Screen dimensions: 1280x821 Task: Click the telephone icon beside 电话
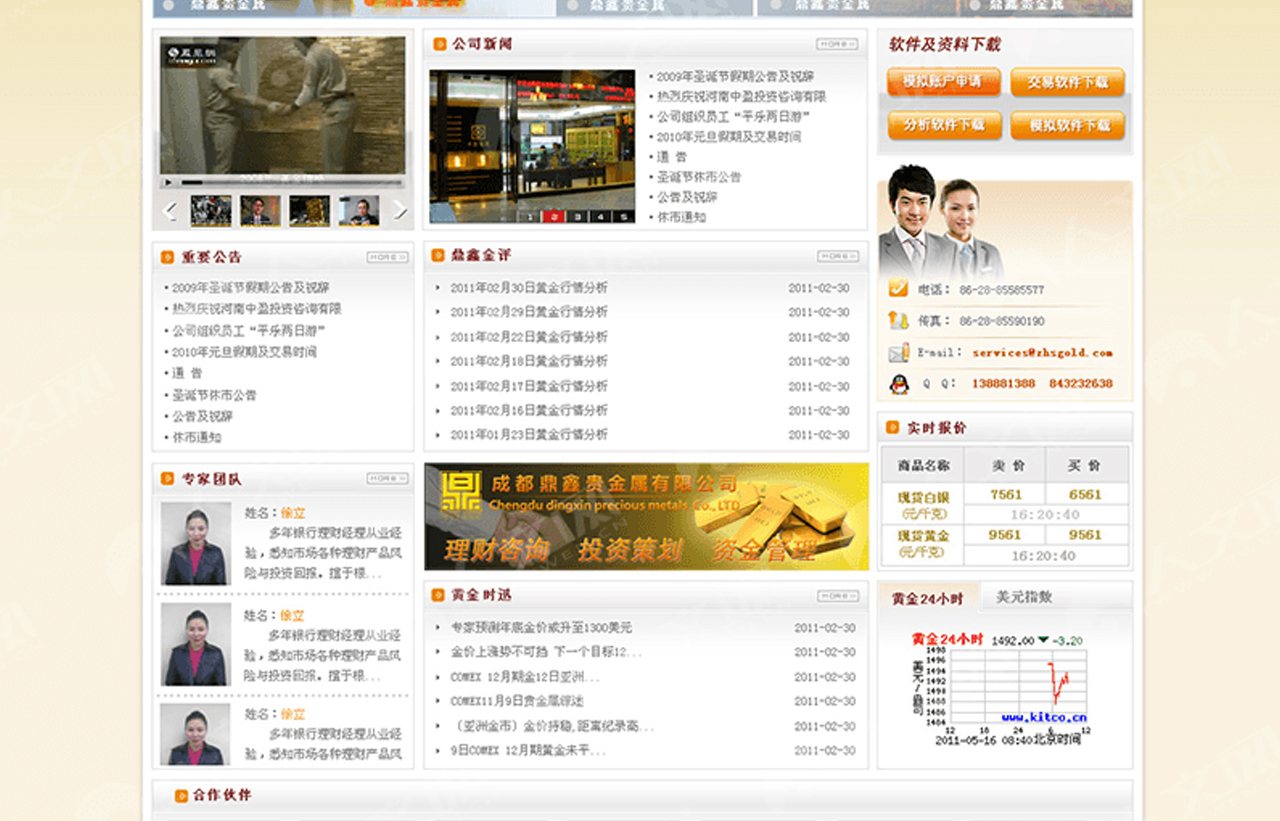(x=898, y=289)
